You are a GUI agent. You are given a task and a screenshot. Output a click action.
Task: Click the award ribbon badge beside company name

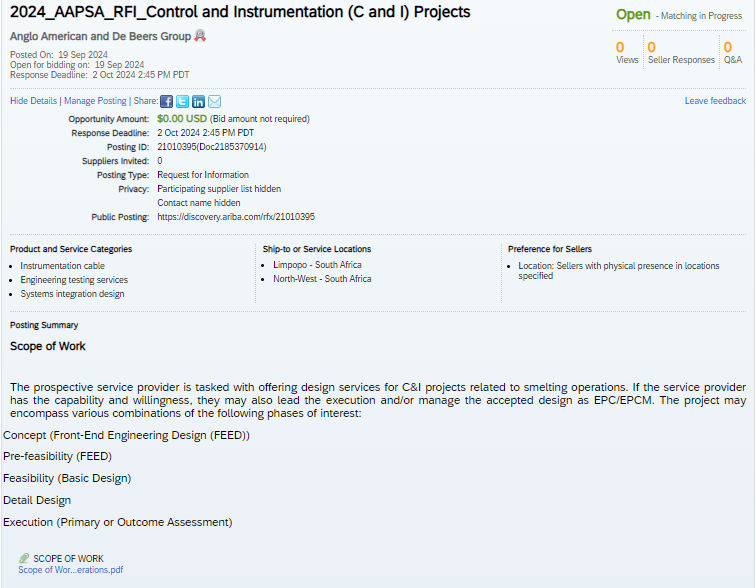pyautogui.click(x=200, y=35)
